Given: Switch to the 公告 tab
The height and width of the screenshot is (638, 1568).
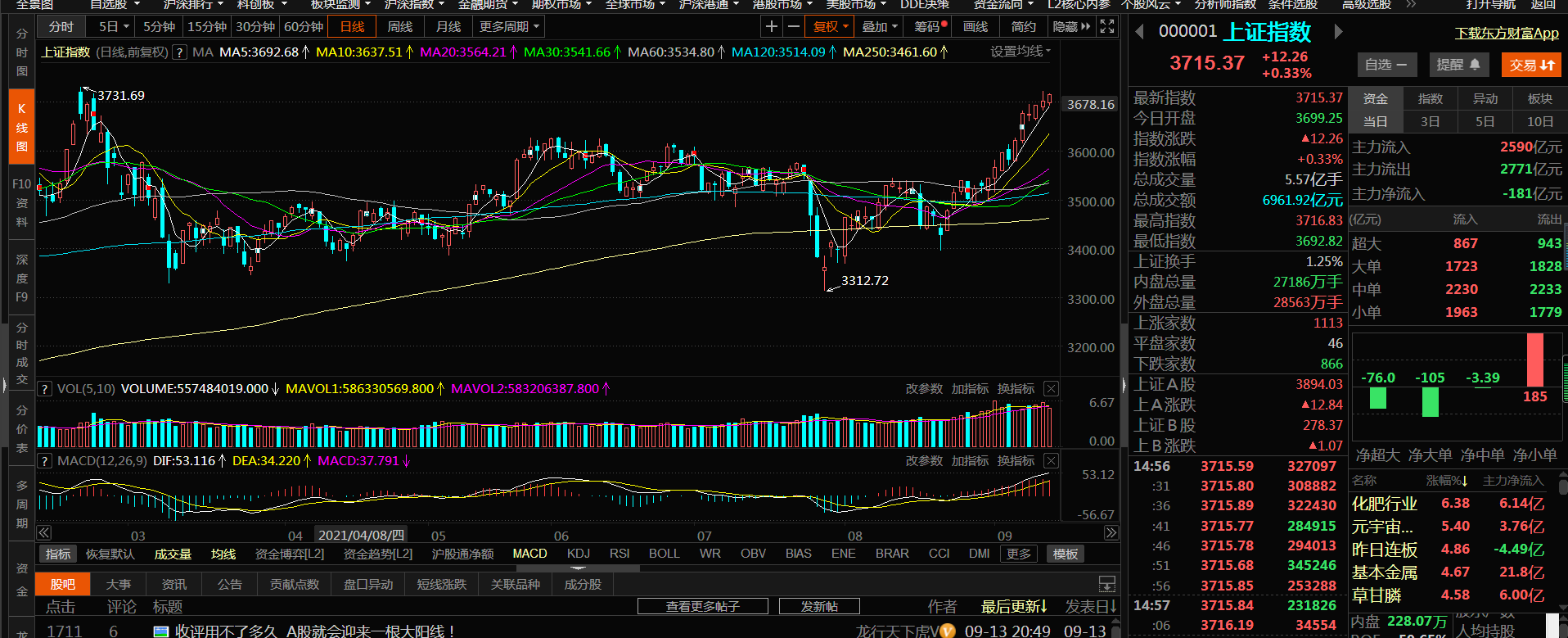Looking at the screenshot, I should pyautogui.click(x=230, y=585).
